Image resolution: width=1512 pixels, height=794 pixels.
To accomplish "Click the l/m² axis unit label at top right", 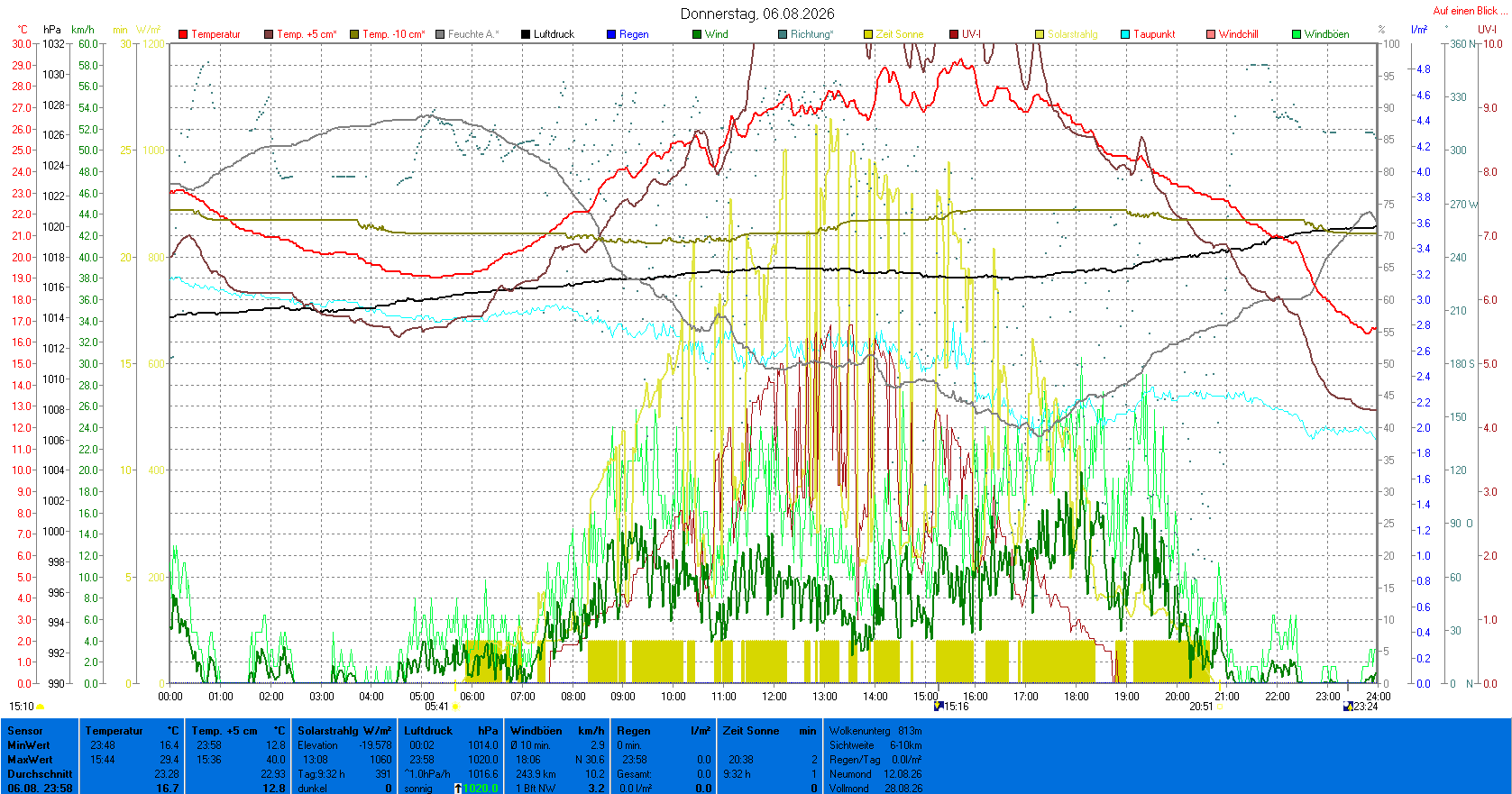I will point(1419,30).
